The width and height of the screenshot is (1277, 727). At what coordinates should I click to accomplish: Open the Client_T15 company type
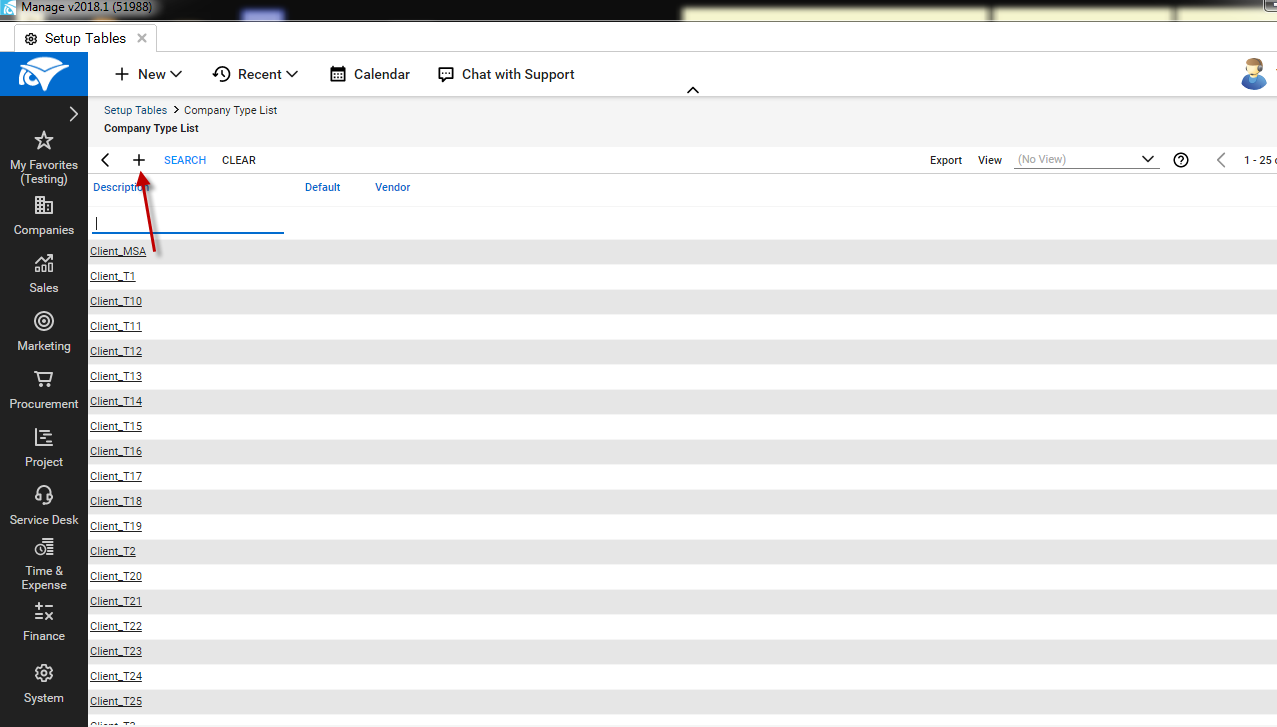[116, 426]
